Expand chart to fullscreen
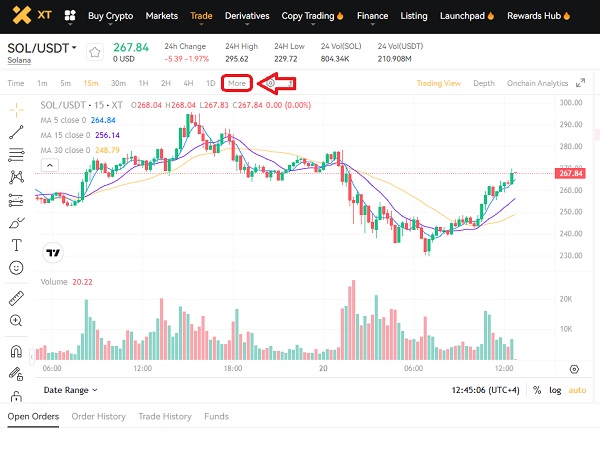Viewport: 600px width, 462px height. click(580, 83)
